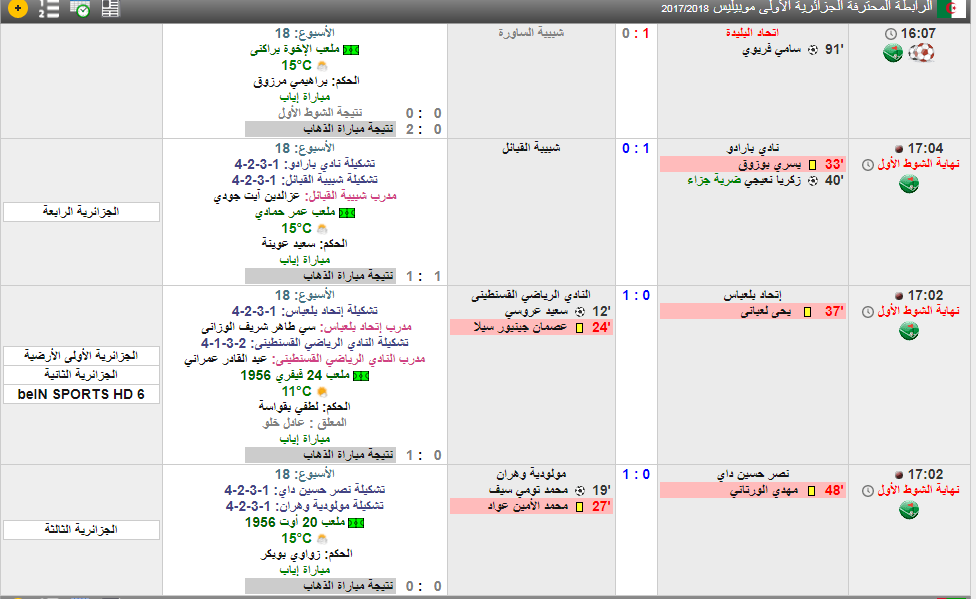Click the yellow card icon at 27' محمد الأمين عواد

[580, 507]
